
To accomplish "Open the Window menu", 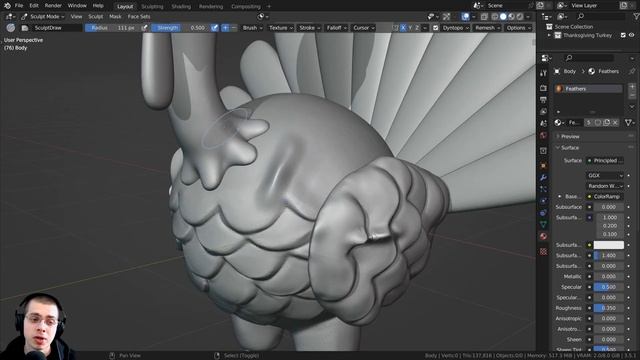I will click(77, 6).
